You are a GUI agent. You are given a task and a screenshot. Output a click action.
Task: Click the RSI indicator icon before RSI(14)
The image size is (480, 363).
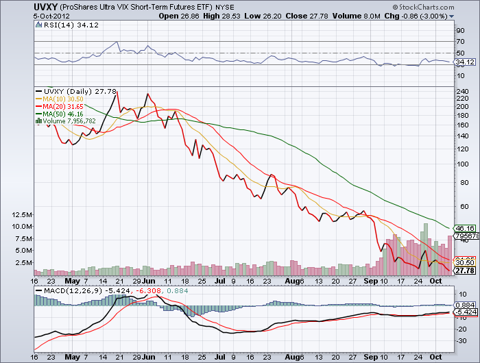(x=39, y=25)
